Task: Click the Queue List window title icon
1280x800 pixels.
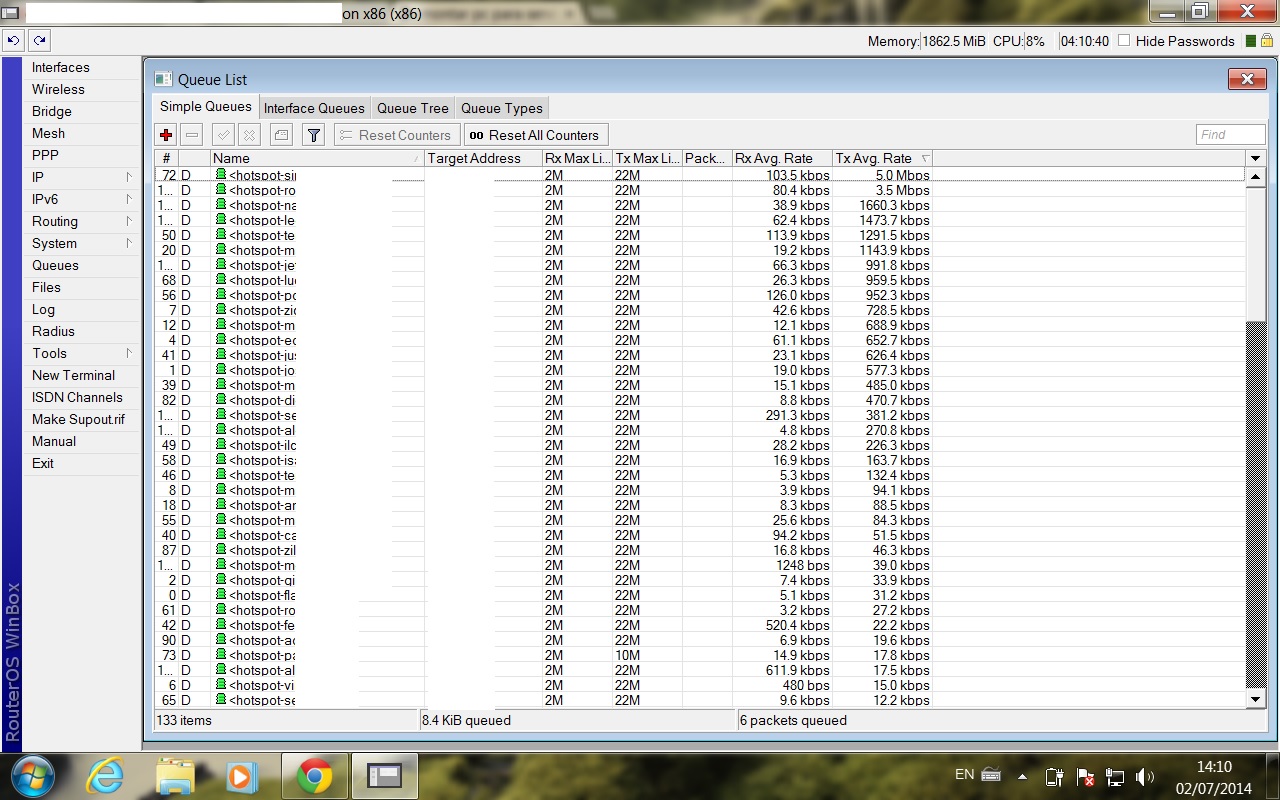Action: click(x=163, y=79)
